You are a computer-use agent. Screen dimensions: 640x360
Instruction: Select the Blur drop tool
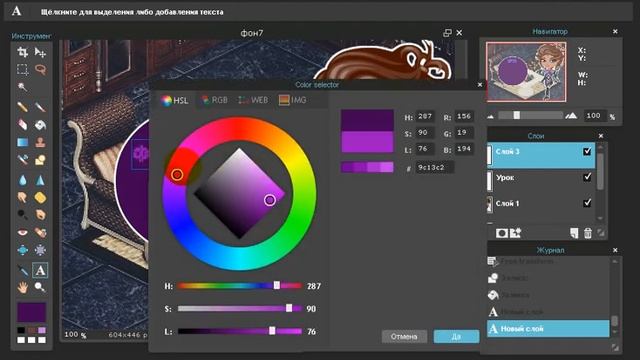[22, 180]
